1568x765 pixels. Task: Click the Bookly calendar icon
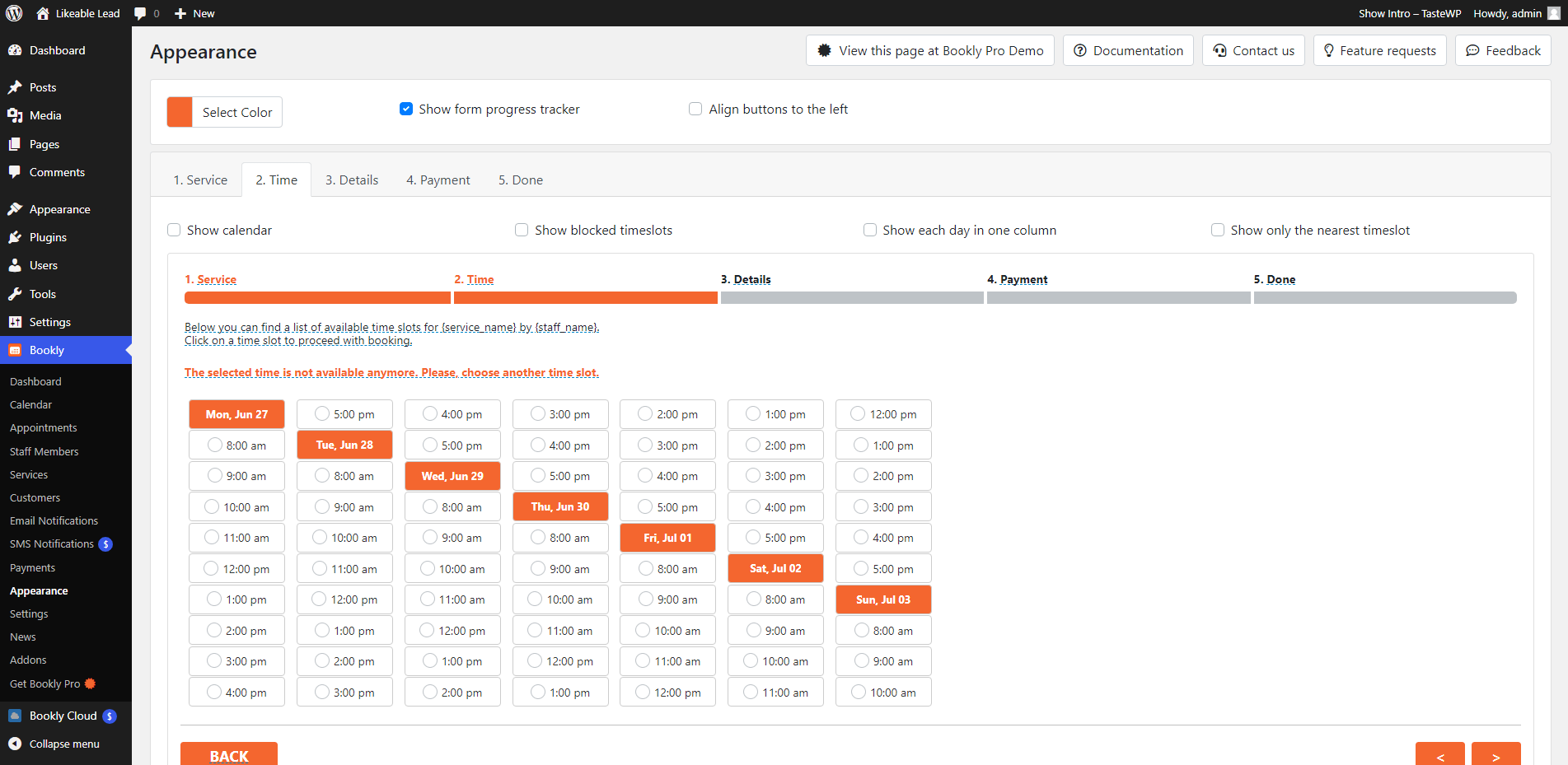(x=15, y=350)
